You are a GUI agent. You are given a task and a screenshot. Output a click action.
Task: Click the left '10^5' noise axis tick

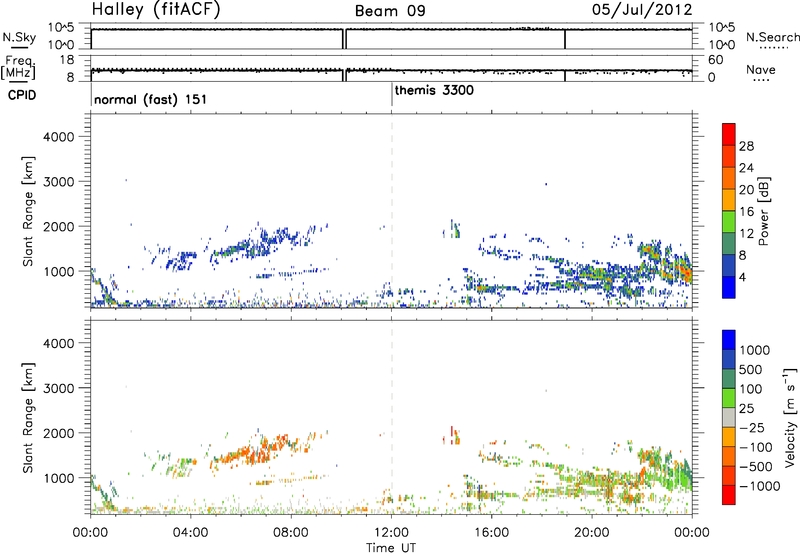pyautogui.click(x=61, y=28)
